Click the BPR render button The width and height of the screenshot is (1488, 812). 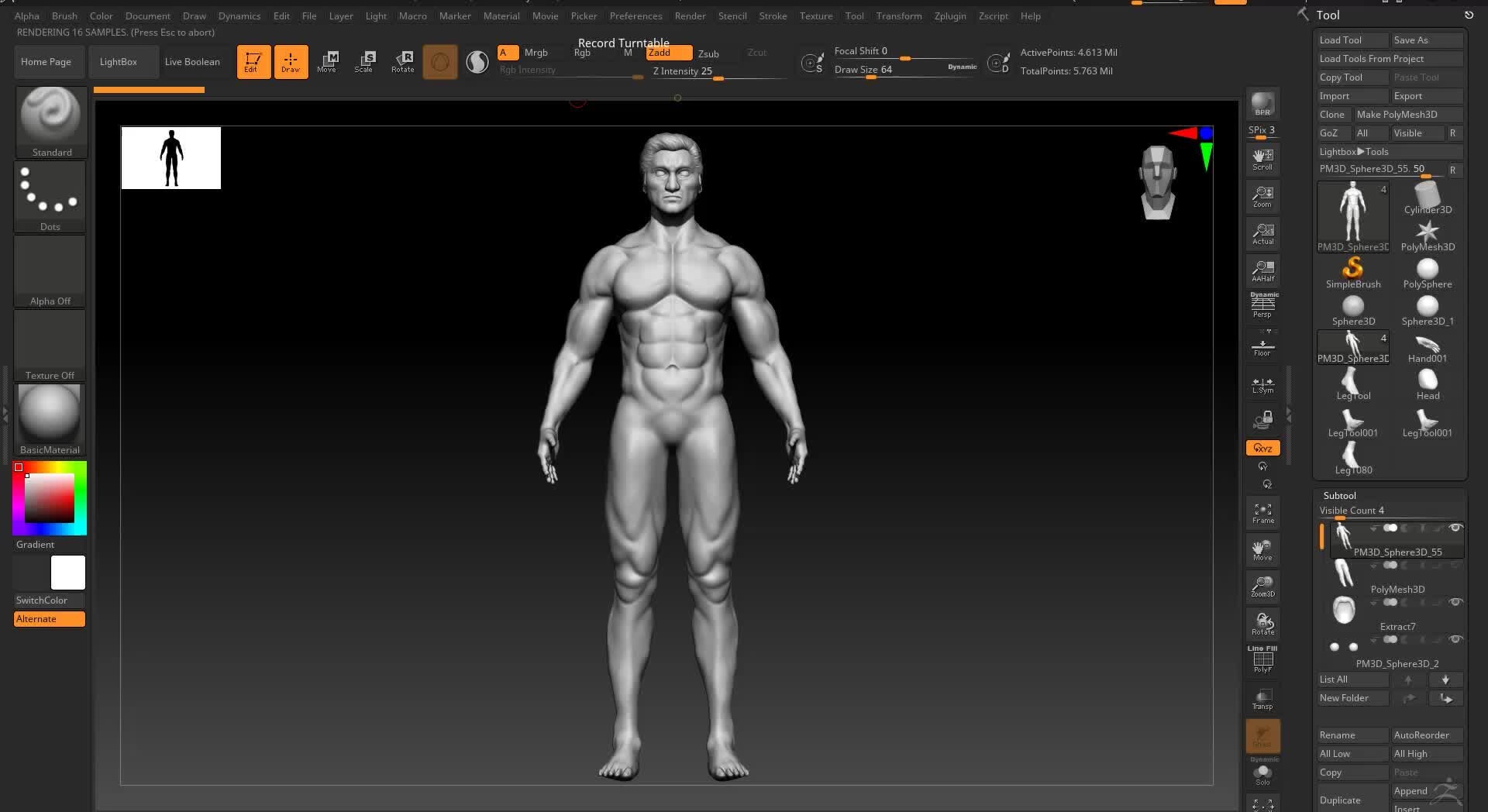pos(1262,104)
